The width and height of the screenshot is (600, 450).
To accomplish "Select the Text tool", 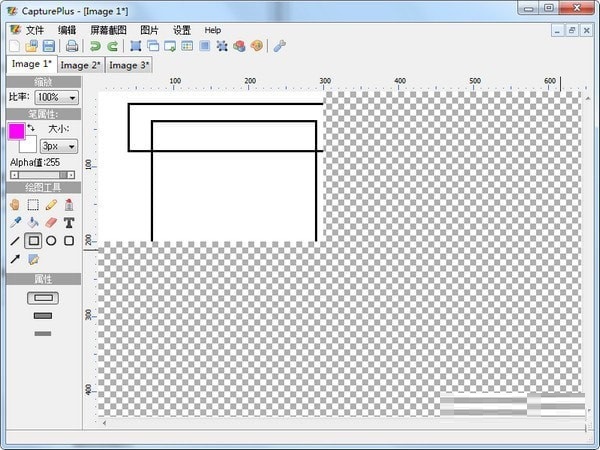I will click(x=69, y=222).
